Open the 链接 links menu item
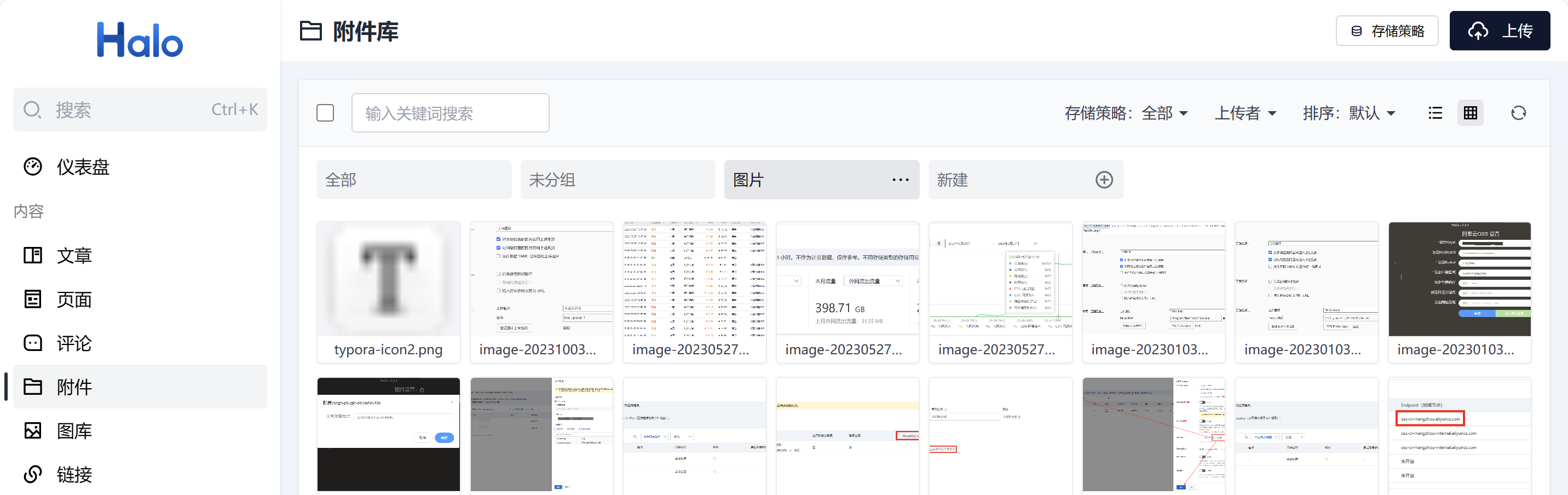 [140, 474]
